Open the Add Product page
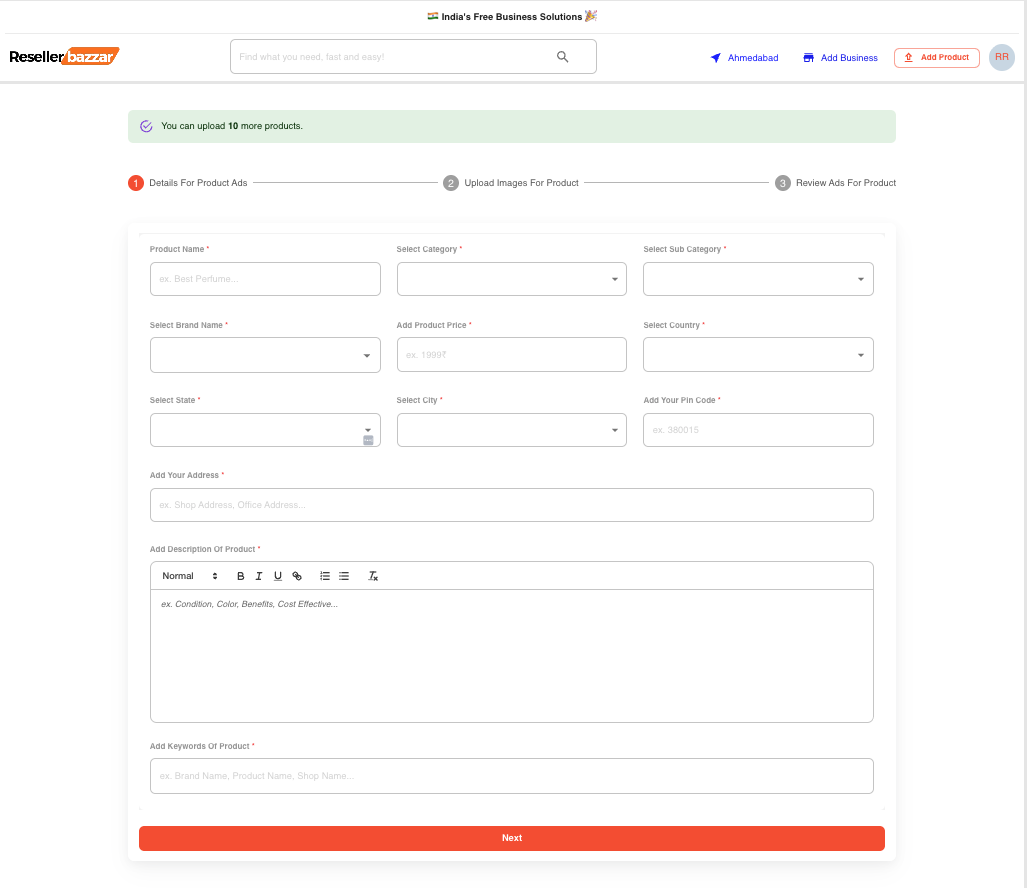 pos(936,57)
